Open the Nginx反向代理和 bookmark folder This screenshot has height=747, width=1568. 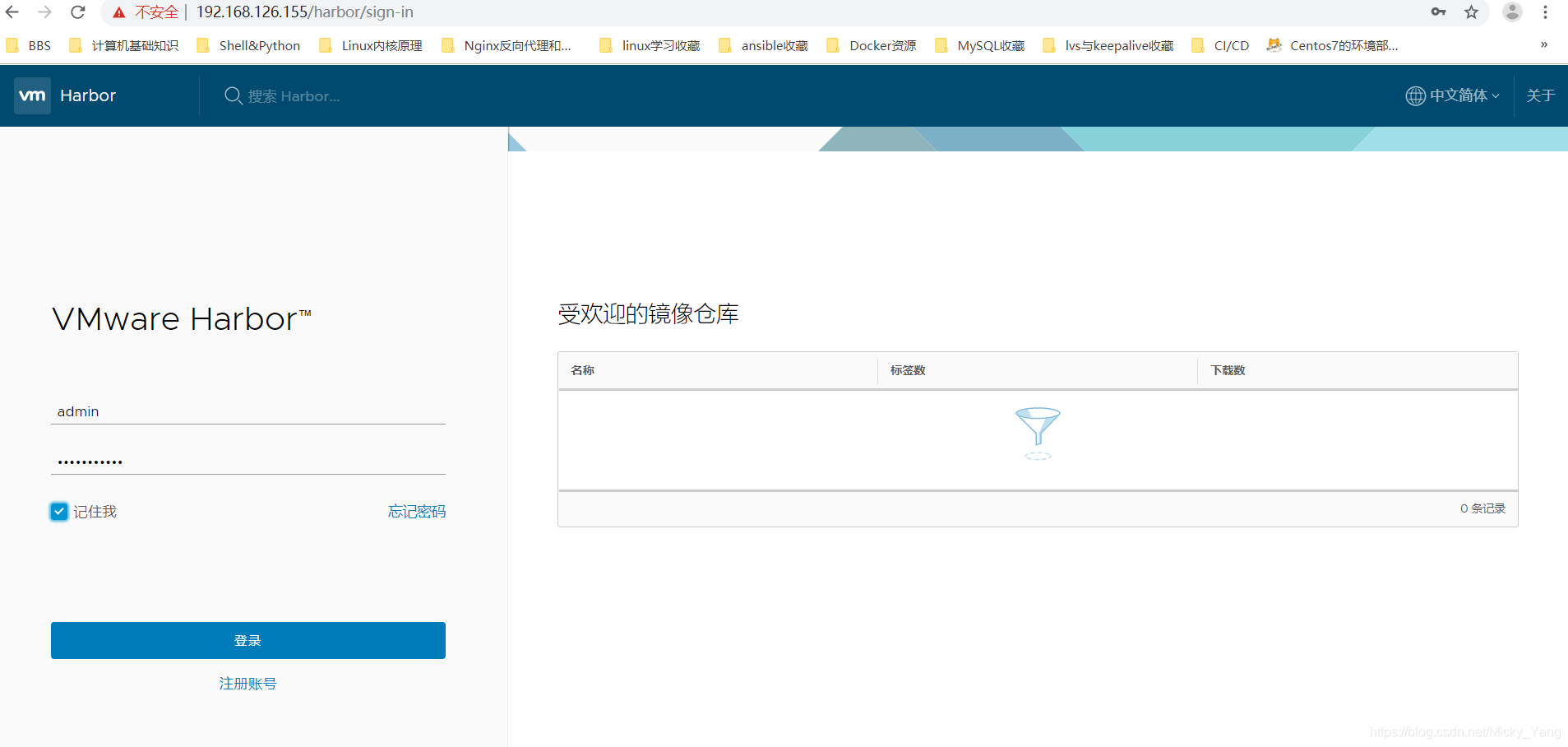click(x=506, y=45)
